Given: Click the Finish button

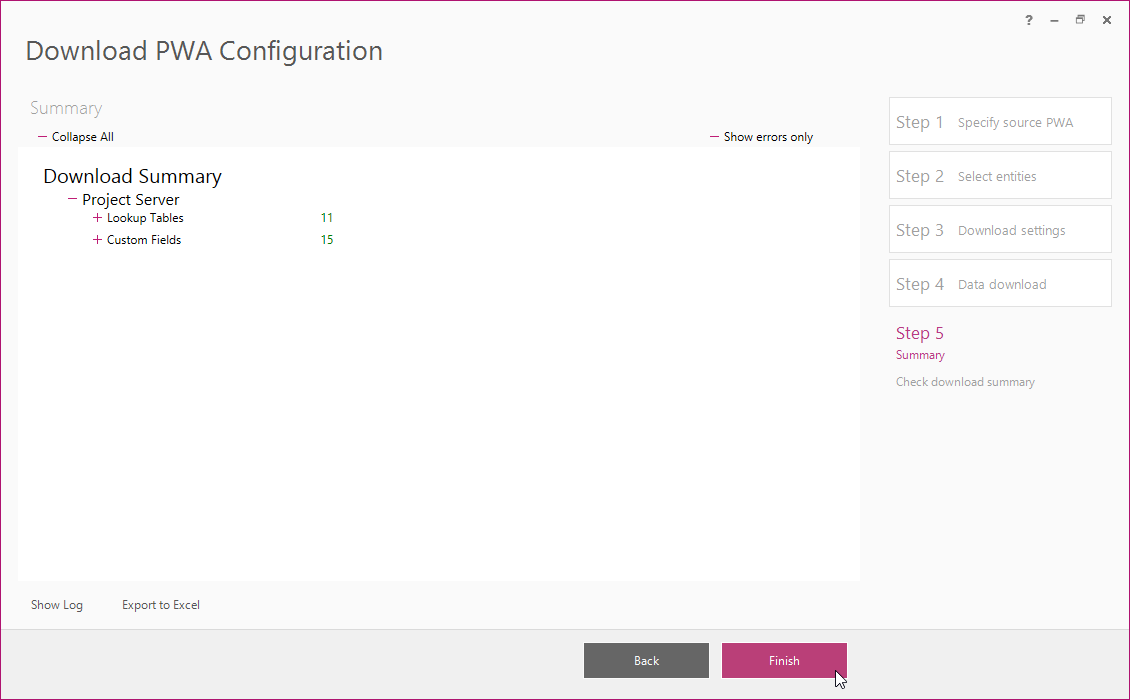Looking at the screenshot, I should [784, 660].
